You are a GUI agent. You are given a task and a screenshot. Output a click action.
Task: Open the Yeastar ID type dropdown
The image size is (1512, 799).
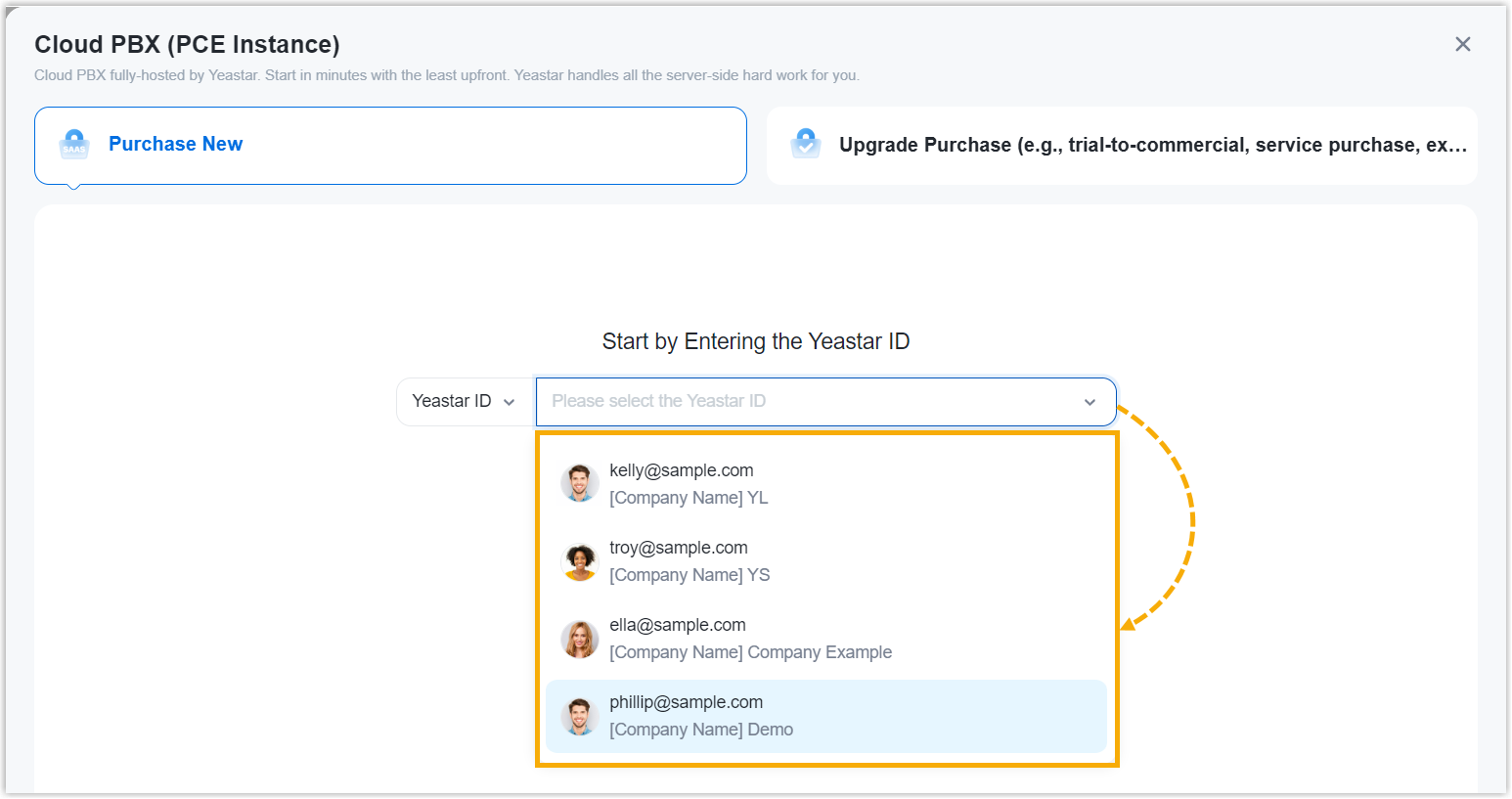click(465, 402)
